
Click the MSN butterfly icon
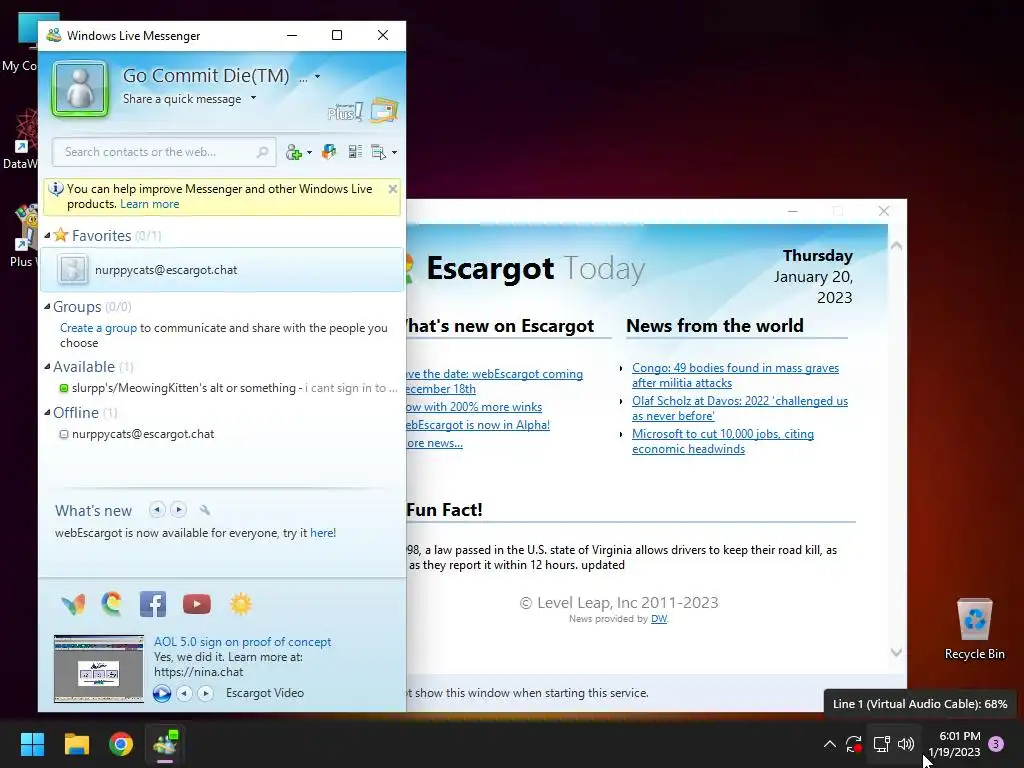(x=73, y=604)
